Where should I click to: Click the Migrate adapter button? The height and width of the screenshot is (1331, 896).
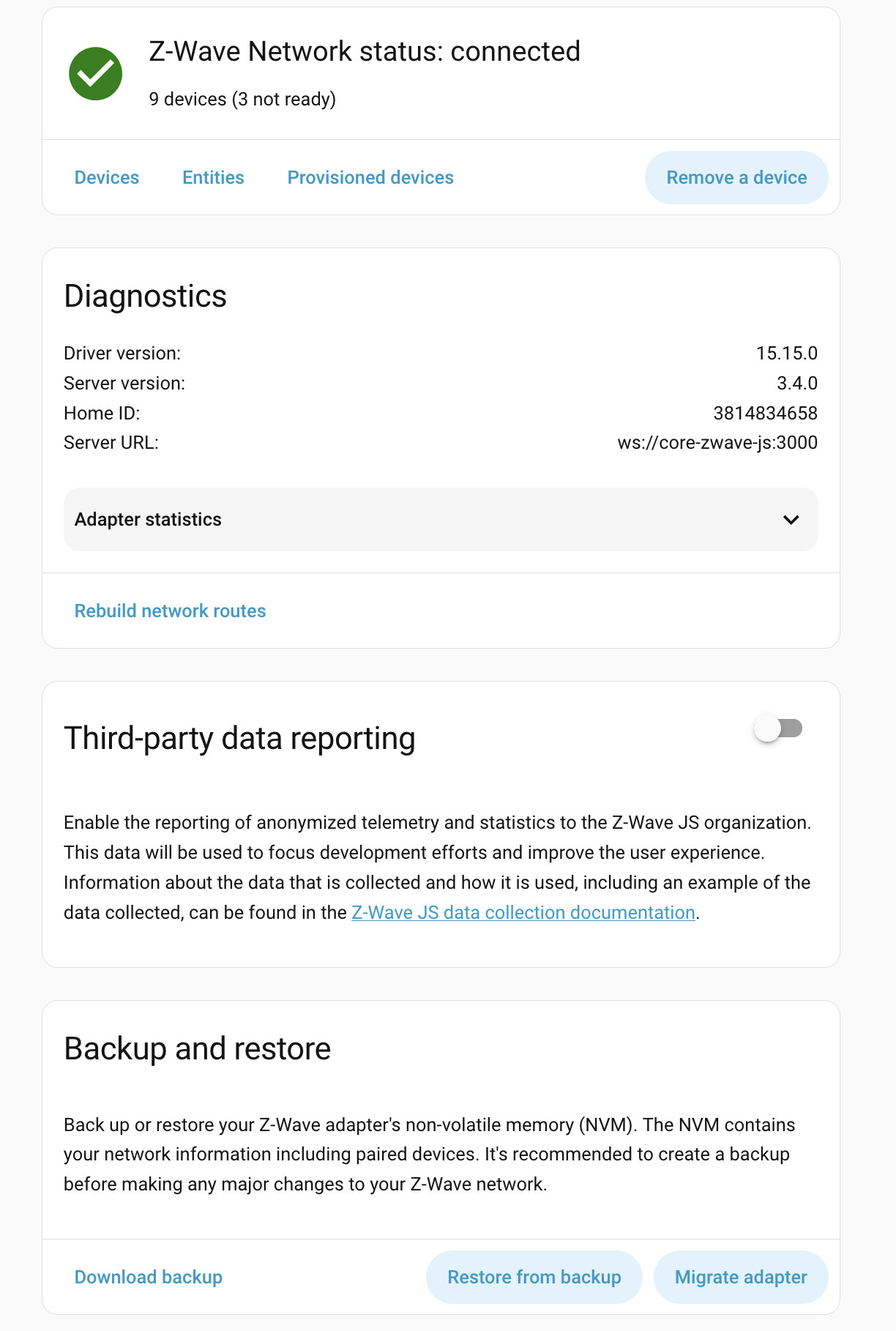click(x=740, y=1278)
